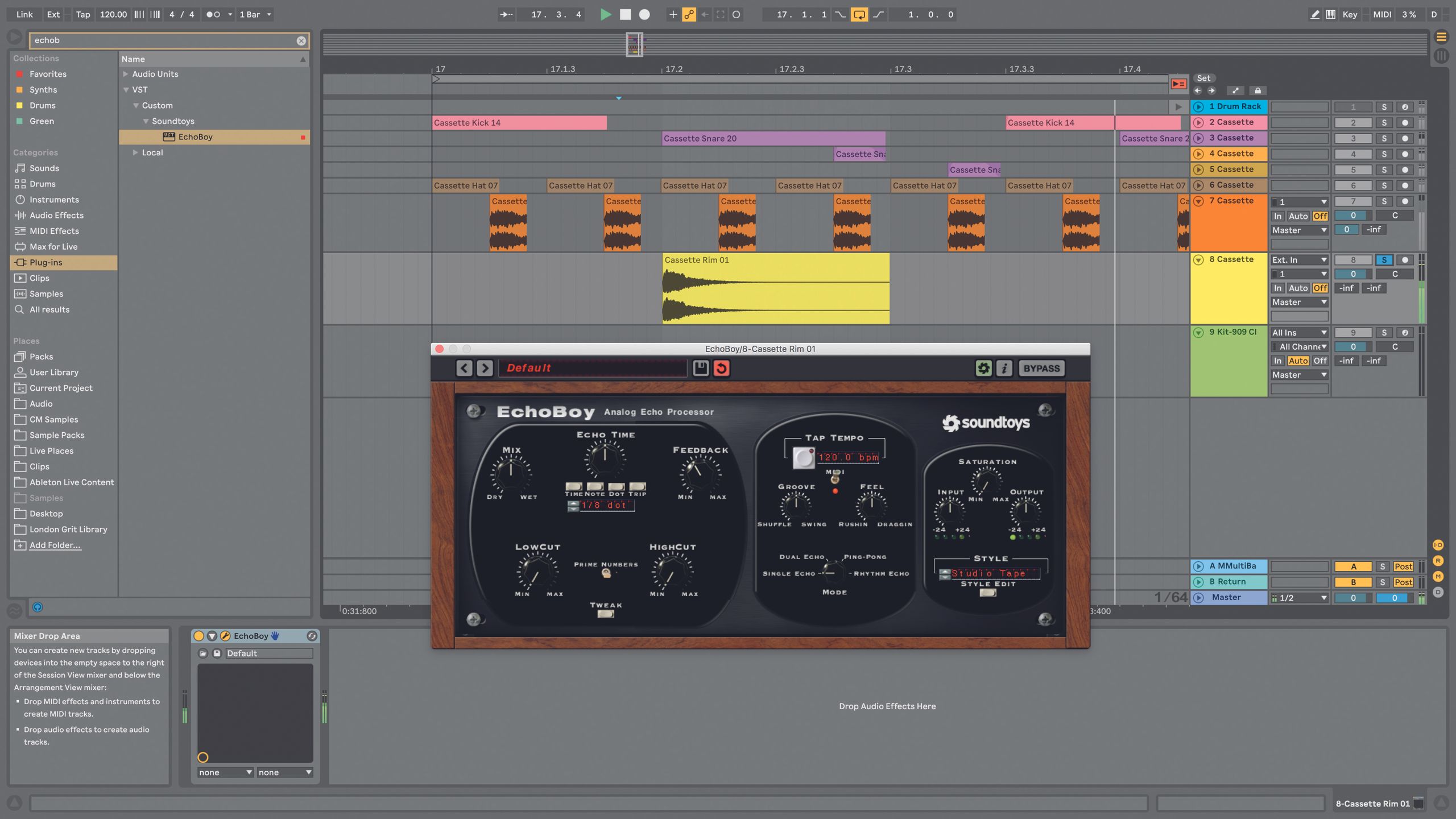Select the EchoBoy plug-in entry
The height and width of the screenshot is (819, 1456).
tap(214, 137)
